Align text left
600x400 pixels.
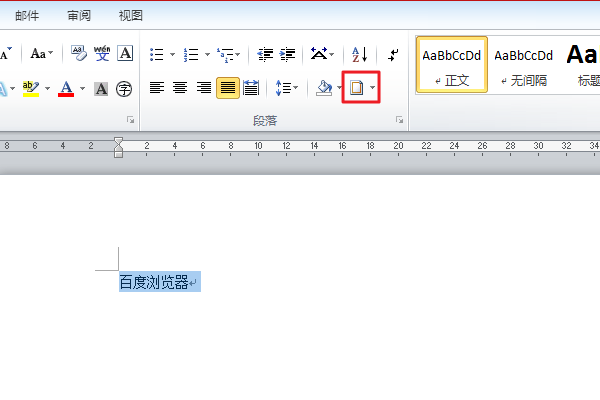[157, 88]
